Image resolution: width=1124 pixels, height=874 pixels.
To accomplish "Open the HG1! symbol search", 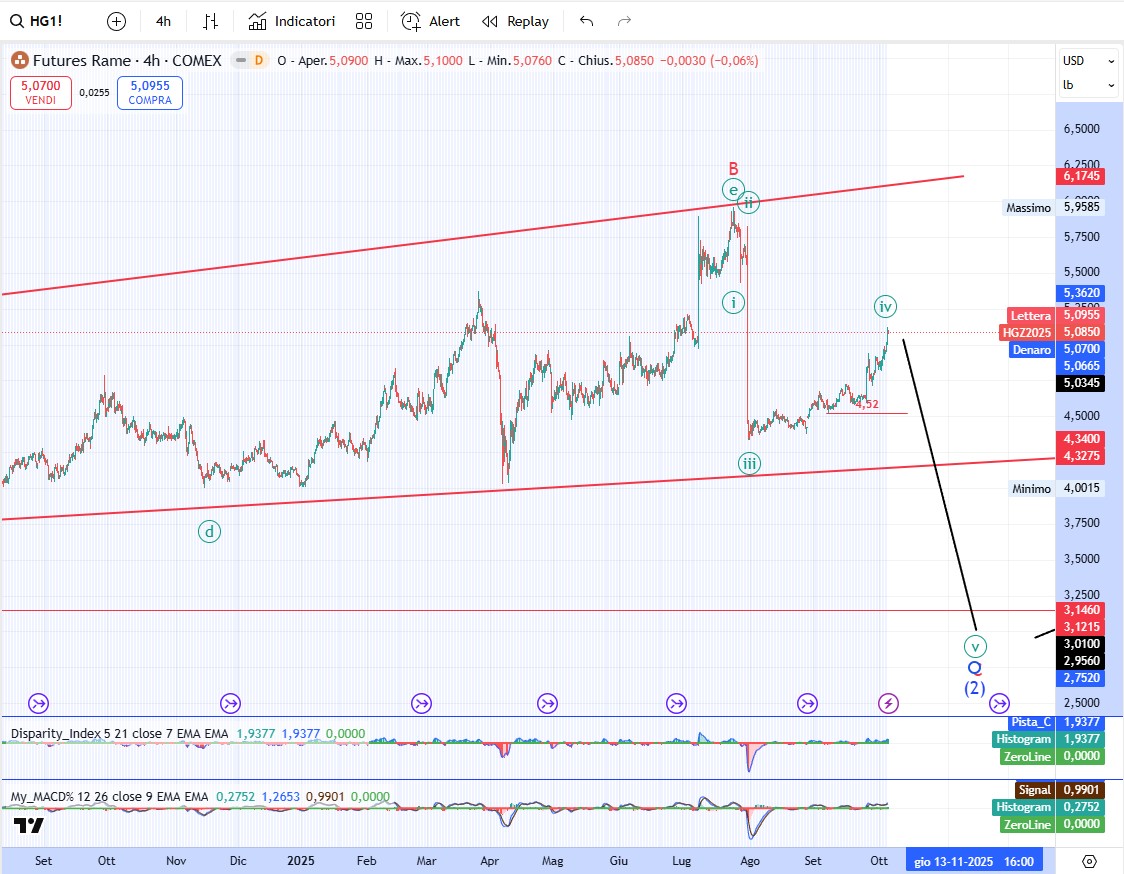I will (38, 21).
